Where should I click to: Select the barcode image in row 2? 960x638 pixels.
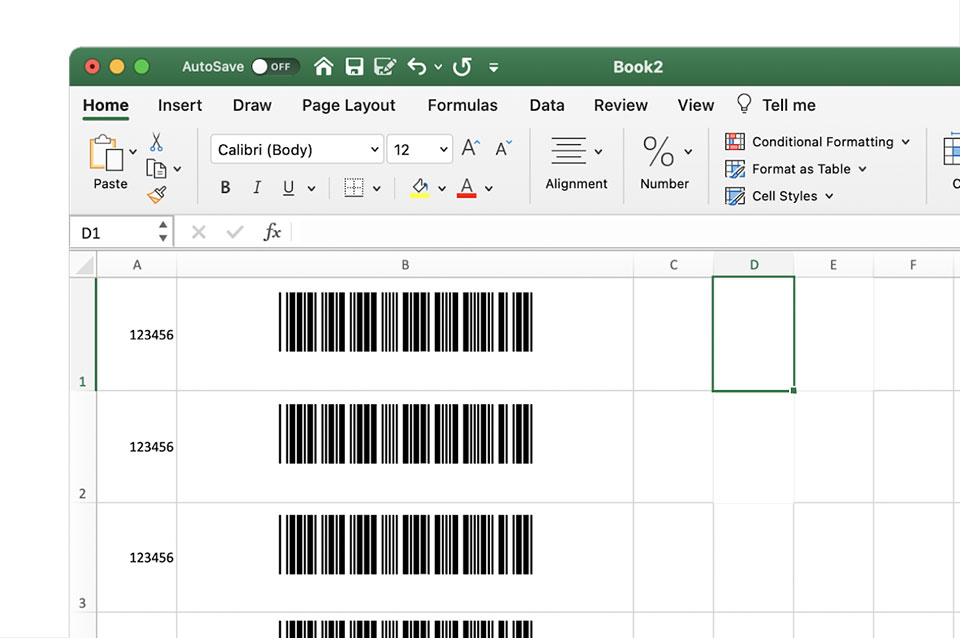(406, 433)
